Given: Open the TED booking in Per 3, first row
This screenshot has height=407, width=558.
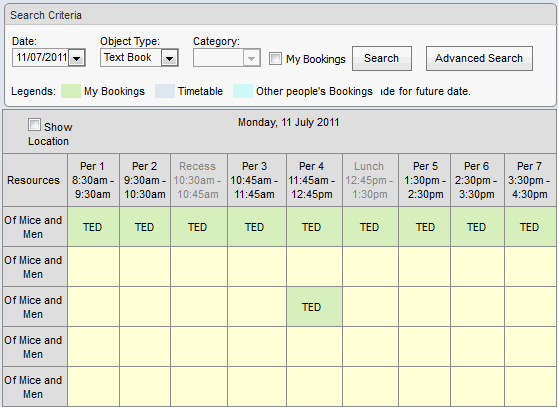Looking at the screenshot, I should pos(257,227).
